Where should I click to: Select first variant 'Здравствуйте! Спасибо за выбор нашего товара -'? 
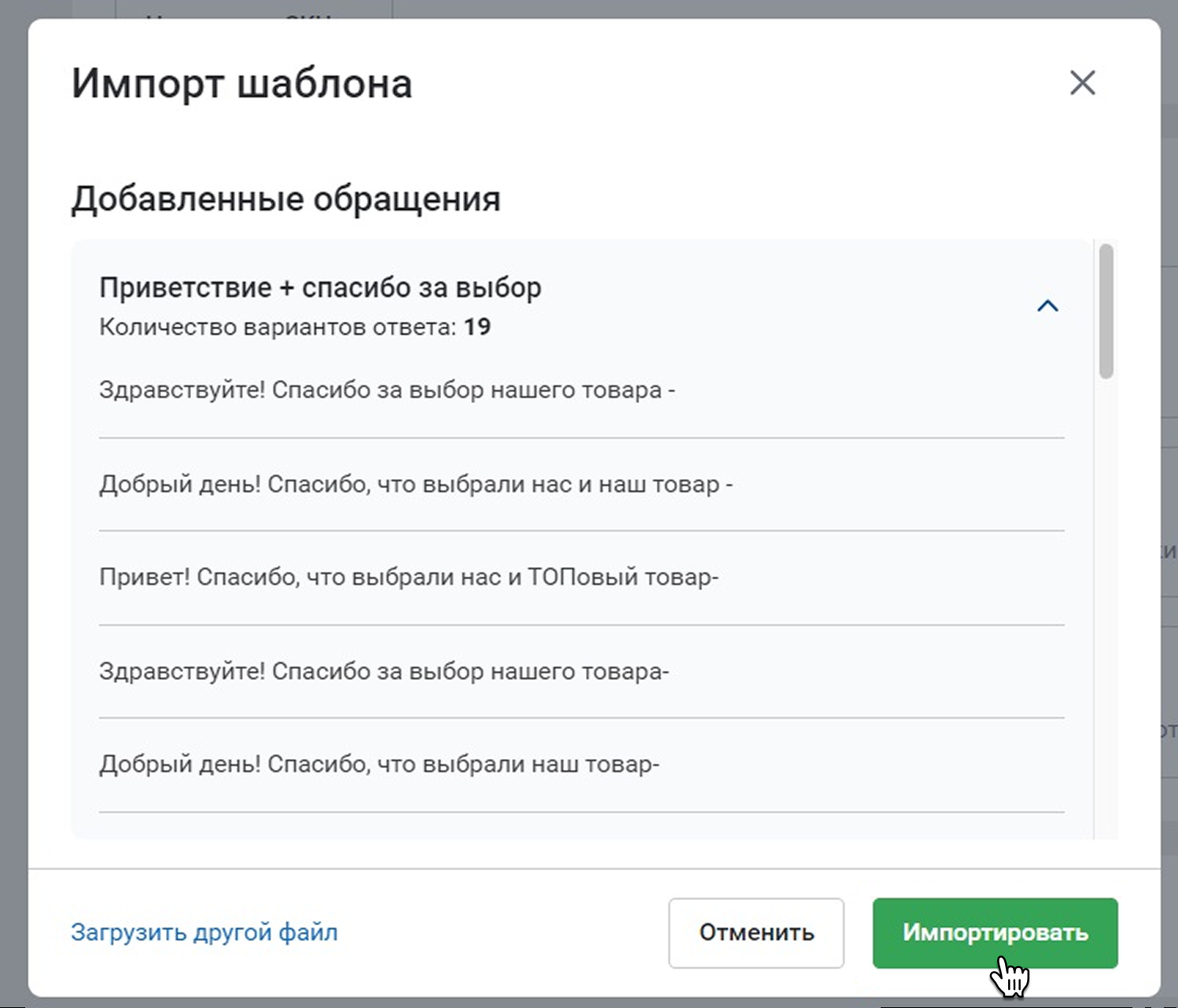[x=387, y=390]
